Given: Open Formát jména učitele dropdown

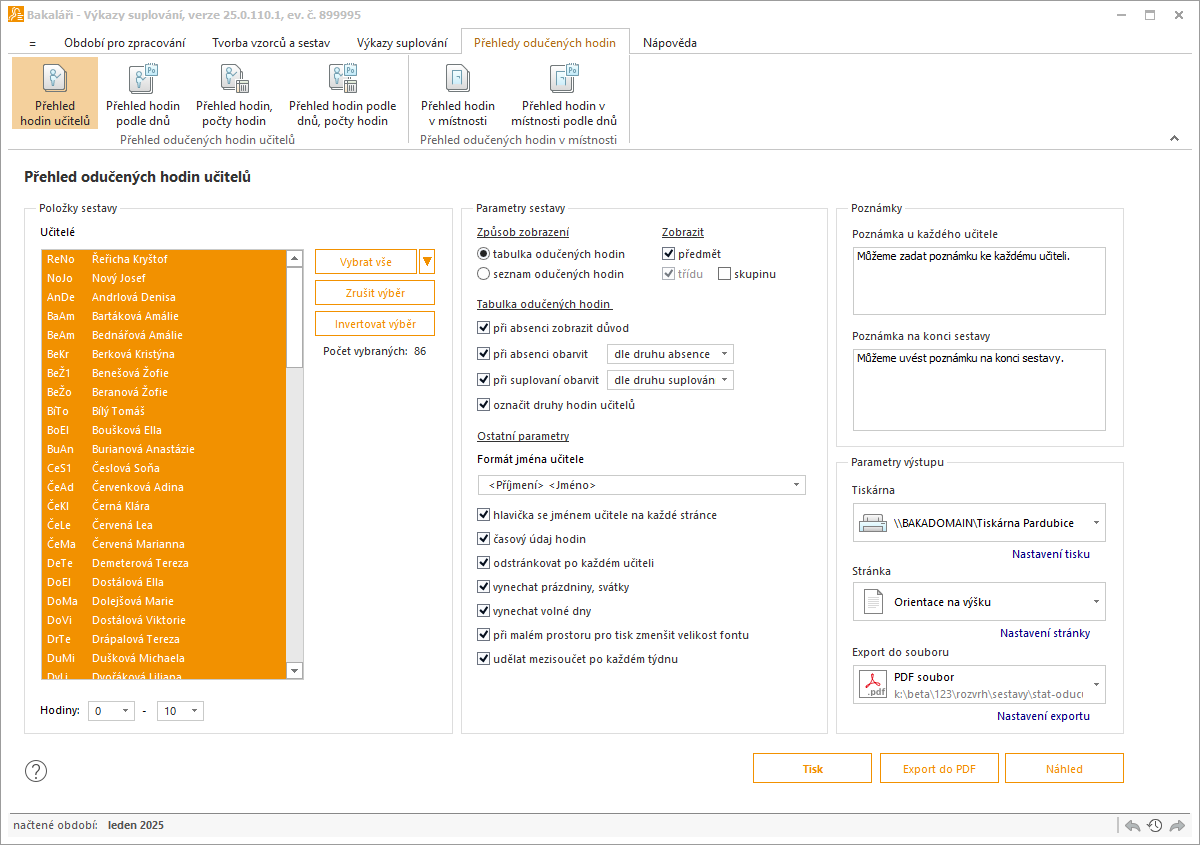Looking at the screenshot, I should [641, 485].
